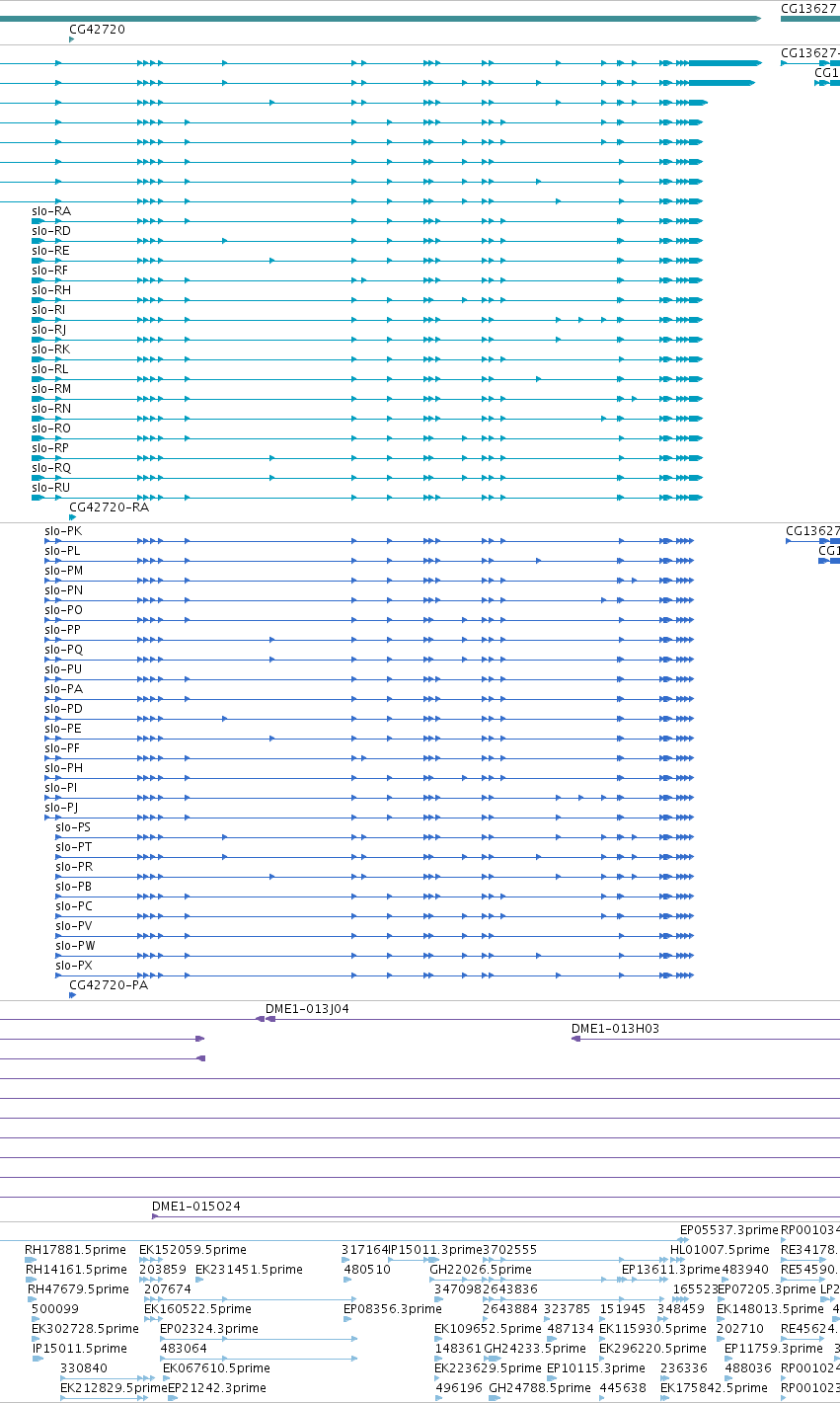This screenshot has height=1403, width=840.
Task: Select EP05537.3prime EST label
Action: tap(729, 1230)
